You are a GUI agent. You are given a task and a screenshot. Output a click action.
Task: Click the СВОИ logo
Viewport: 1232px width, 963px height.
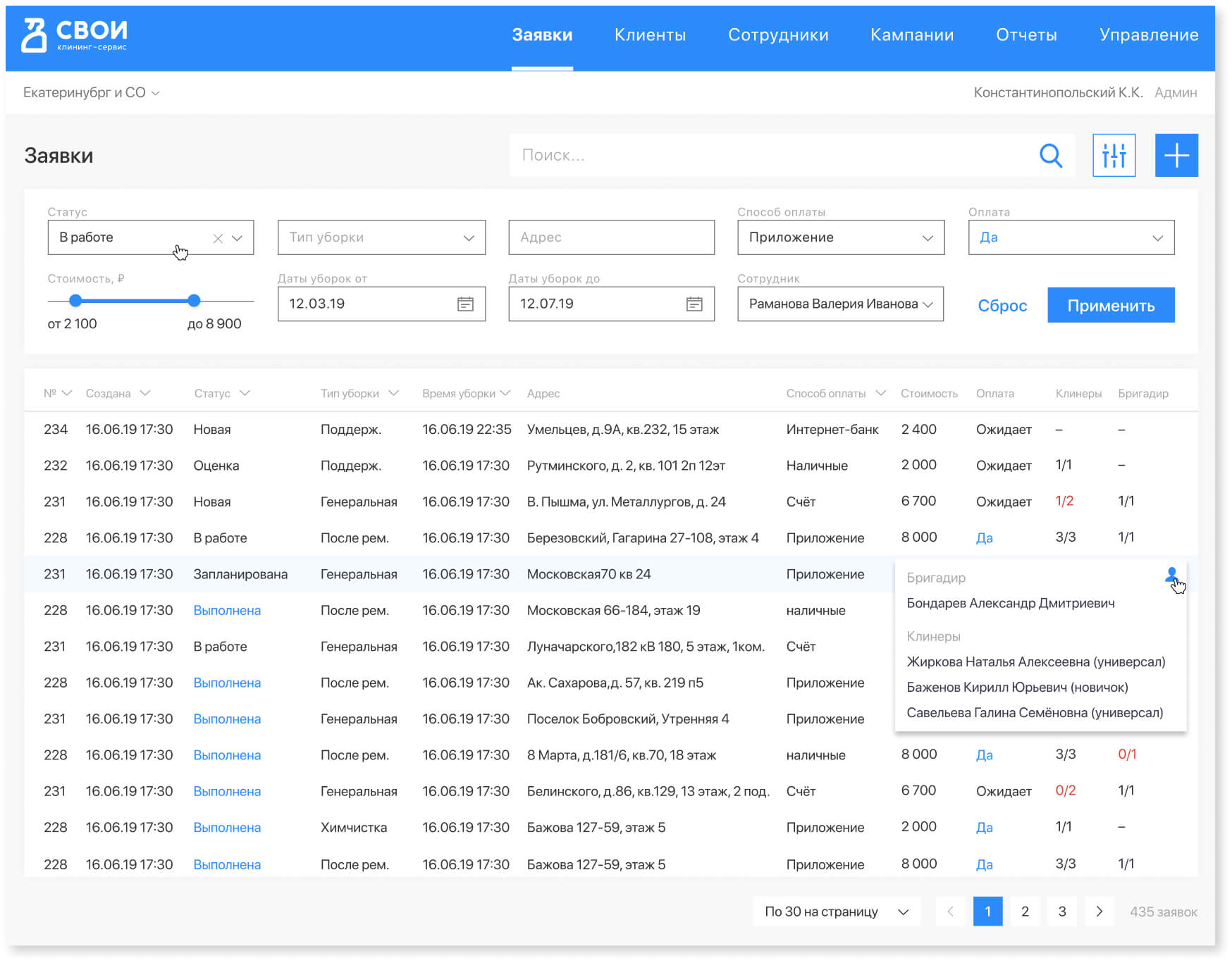[x=75, y=35]
